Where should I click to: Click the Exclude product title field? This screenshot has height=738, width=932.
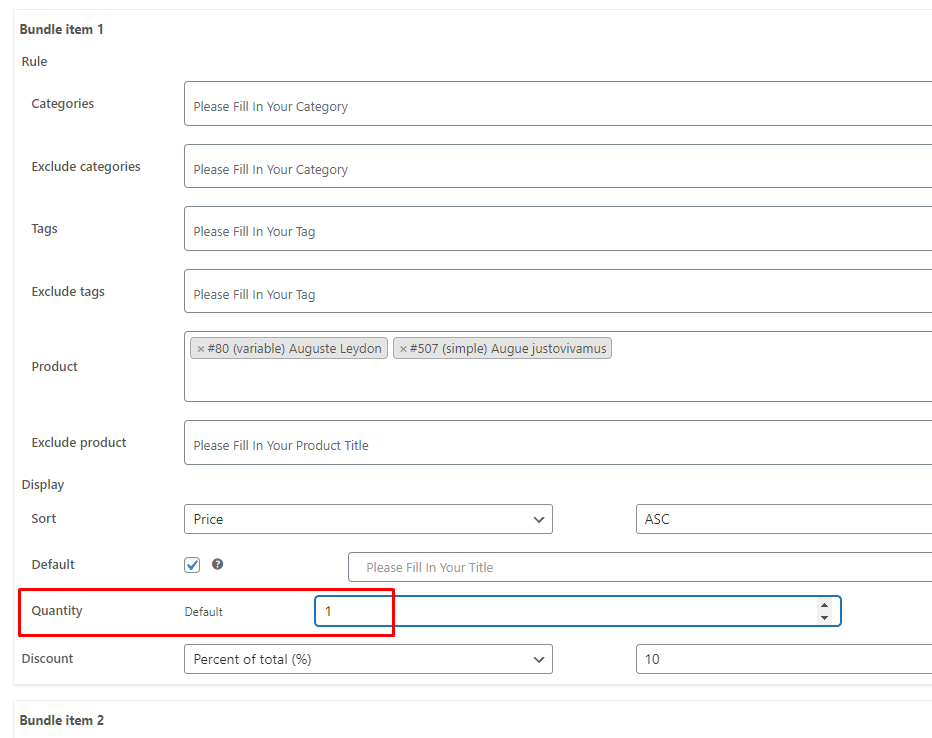558,443
